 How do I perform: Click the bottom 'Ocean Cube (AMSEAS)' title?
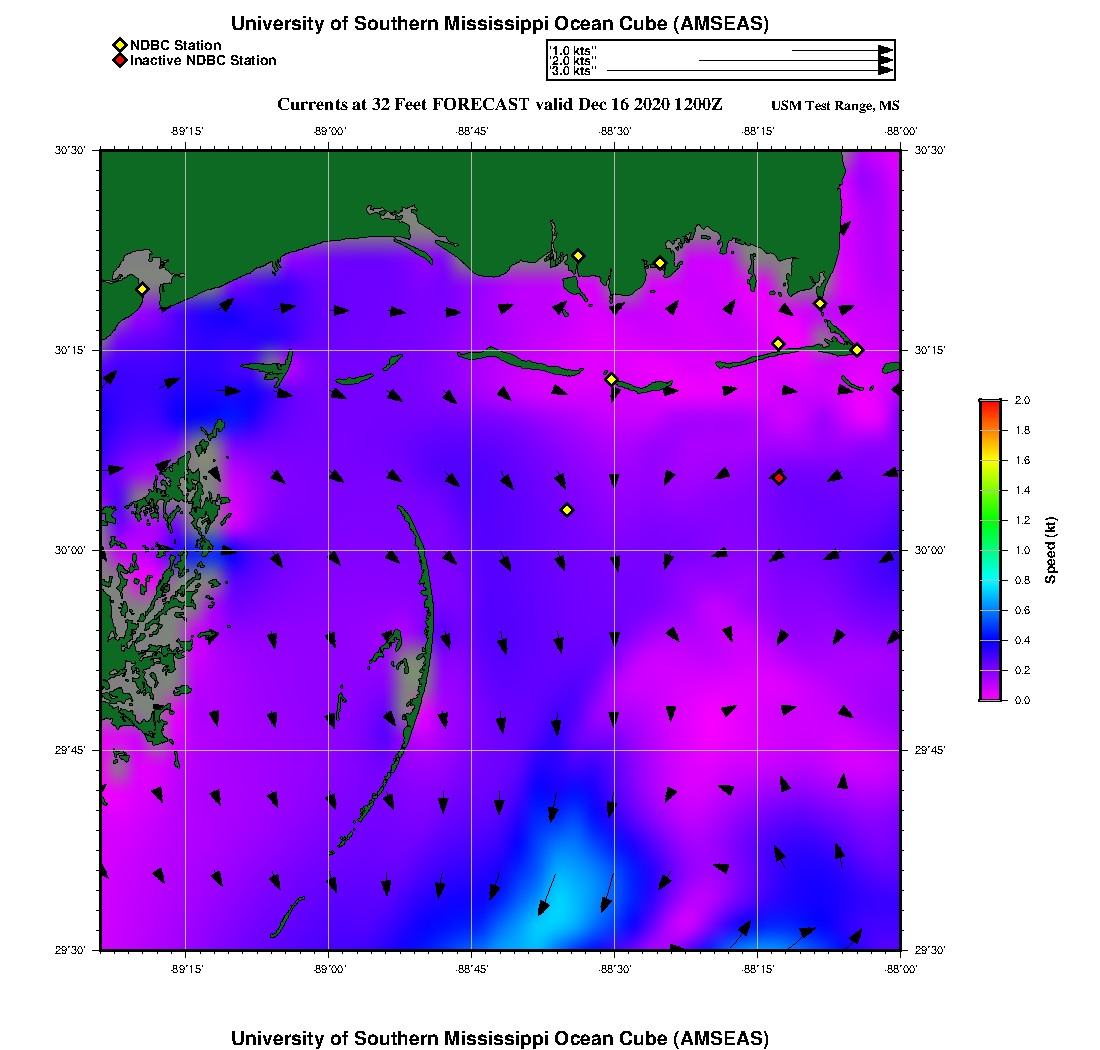coord(500,1038)
